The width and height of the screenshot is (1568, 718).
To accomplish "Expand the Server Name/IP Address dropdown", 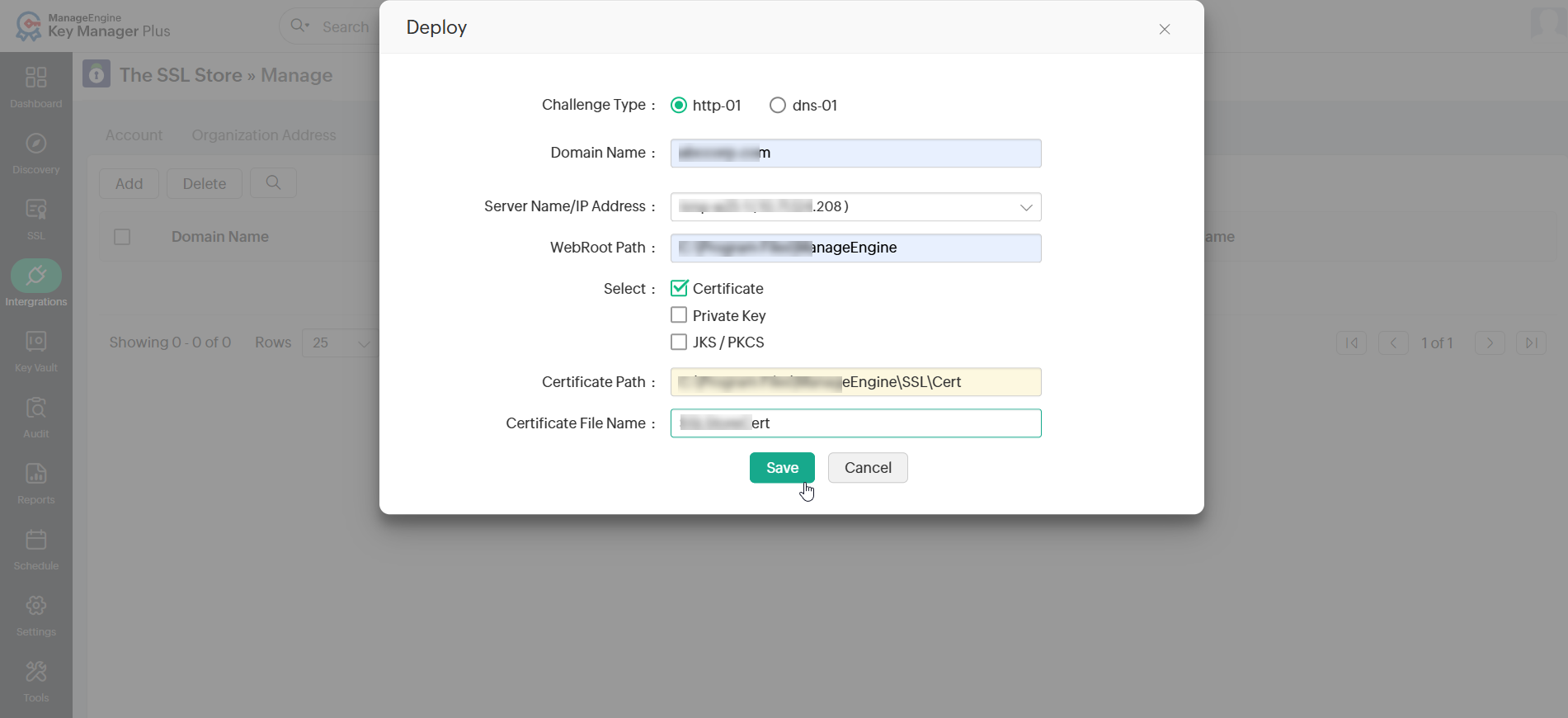I will pos(855,207).
